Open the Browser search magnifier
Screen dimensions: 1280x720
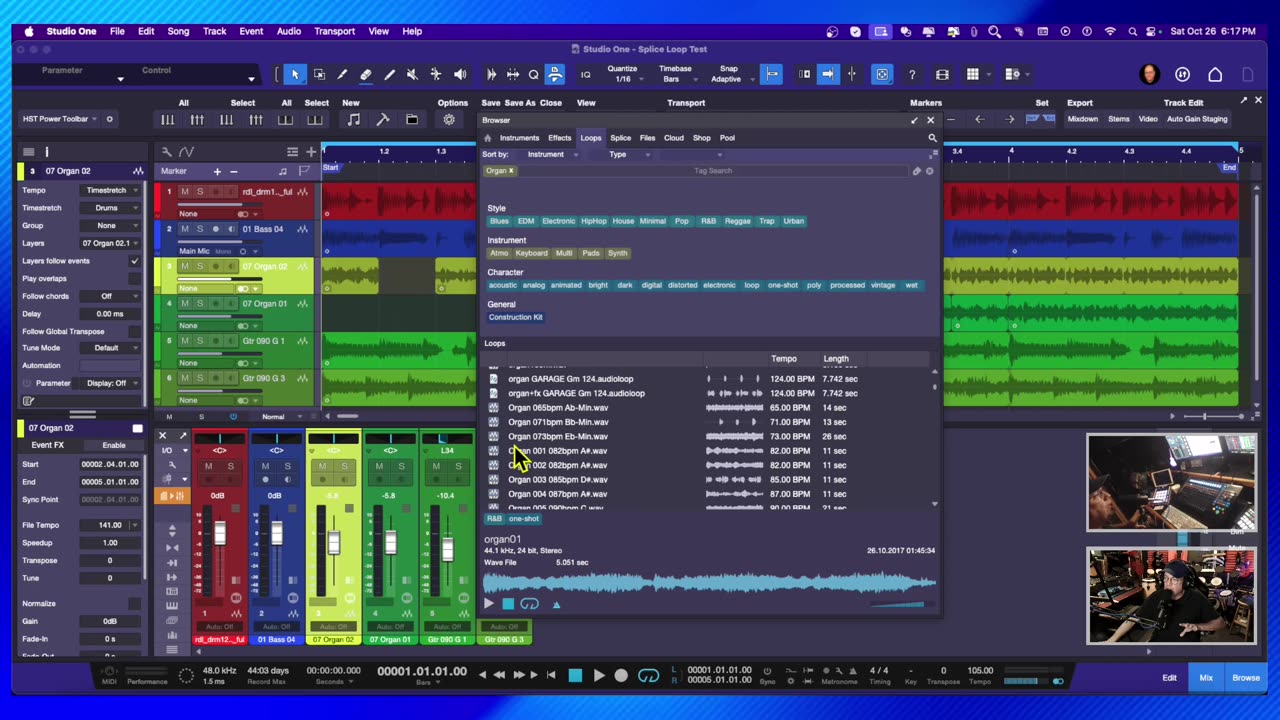(931, 138)
